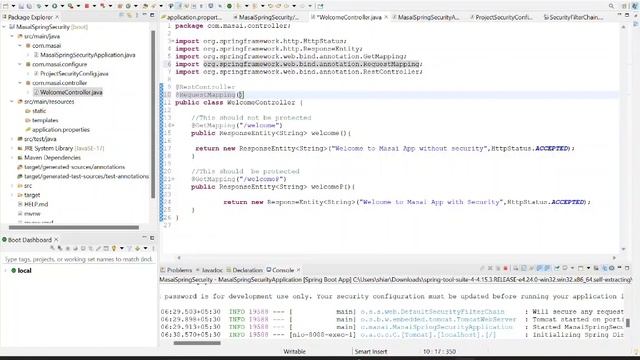Click the Save icon in the main toolbar
This screenshot has height=360, width=640.
click(21, 6)
